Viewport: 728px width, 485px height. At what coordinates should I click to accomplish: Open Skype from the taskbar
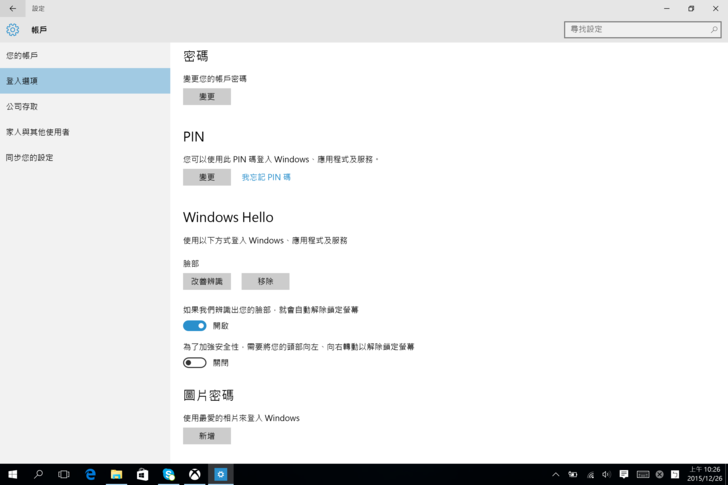[169, 474]
